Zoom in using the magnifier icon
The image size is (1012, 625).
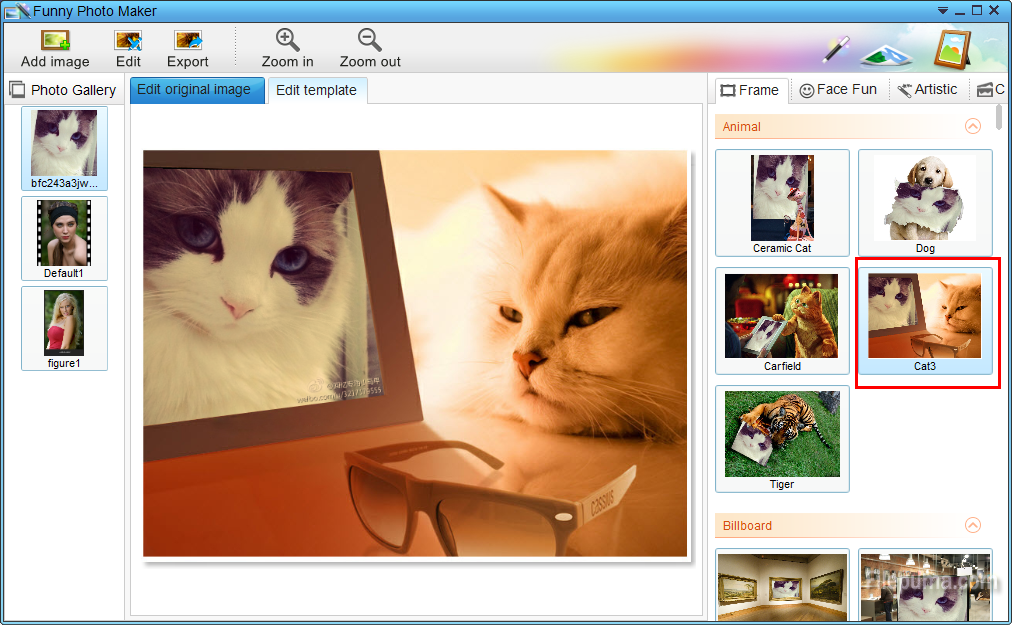(x=288, y=41)
